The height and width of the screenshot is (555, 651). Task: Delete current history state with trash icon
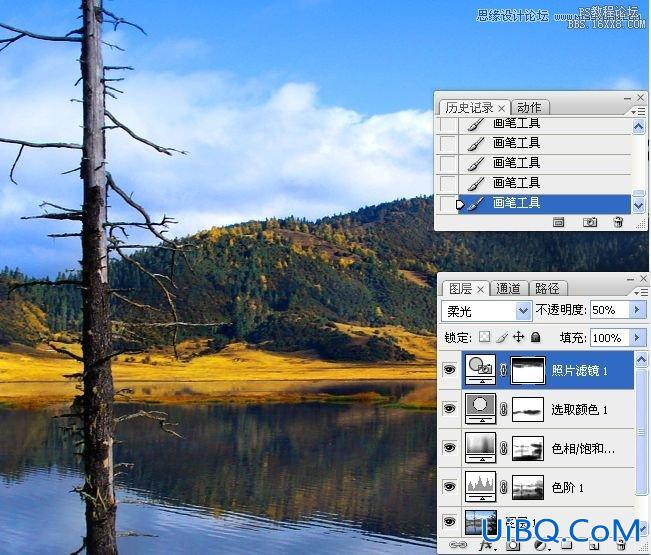coord(618,222)
